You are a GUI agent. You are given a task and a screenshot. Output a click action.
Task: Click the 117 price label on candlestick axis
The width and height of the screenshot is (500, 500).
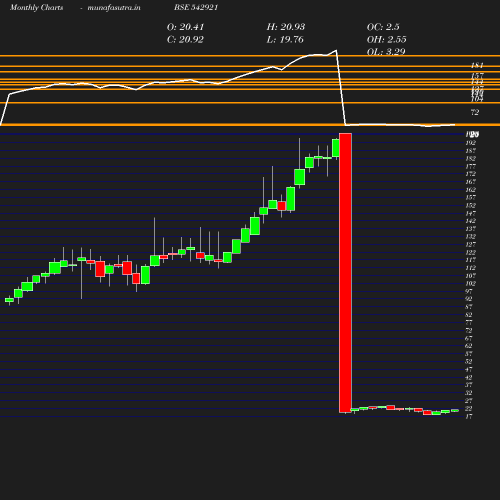click(x=471, y=260)
